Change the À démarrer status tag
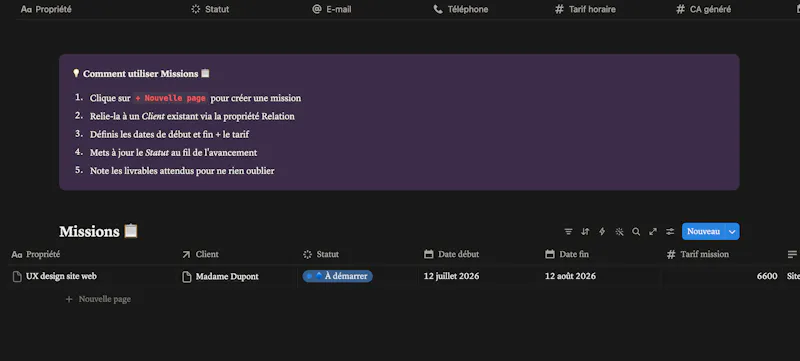 click(337, 276)
